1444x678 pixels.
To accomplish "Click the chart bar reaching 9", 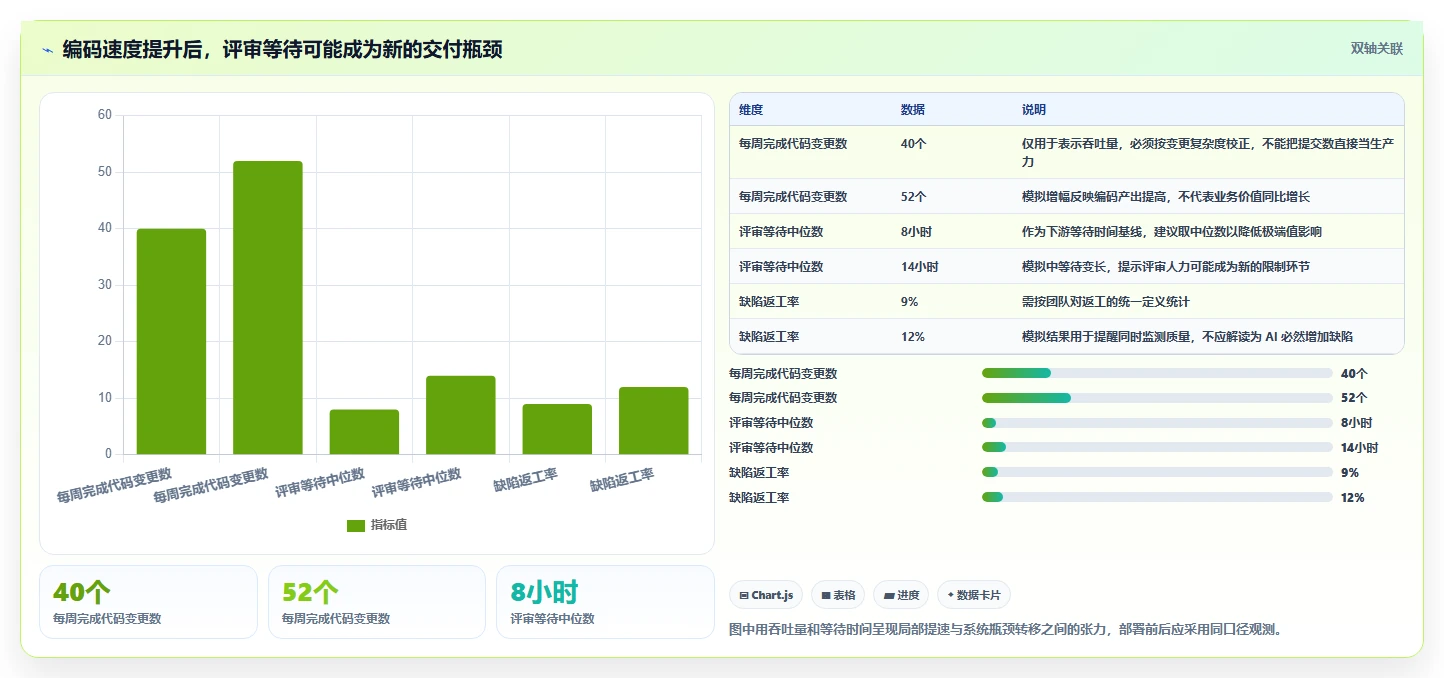I will pos(557,429).
